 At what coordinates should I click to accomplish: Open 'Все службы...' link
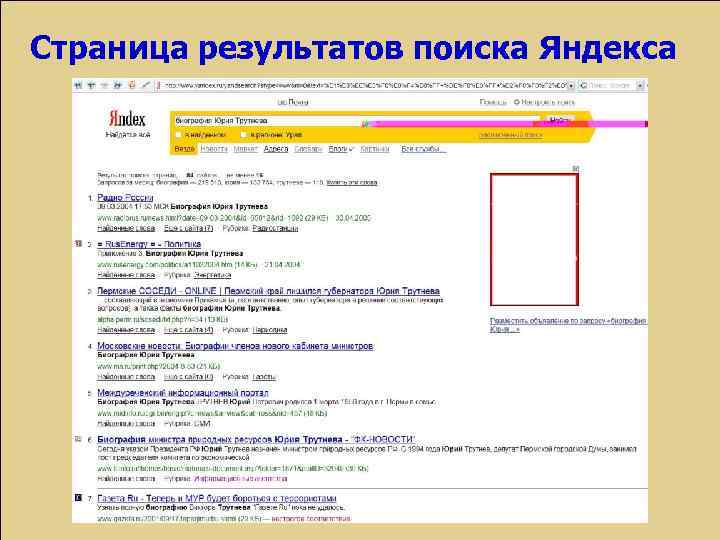click(423, 149)
